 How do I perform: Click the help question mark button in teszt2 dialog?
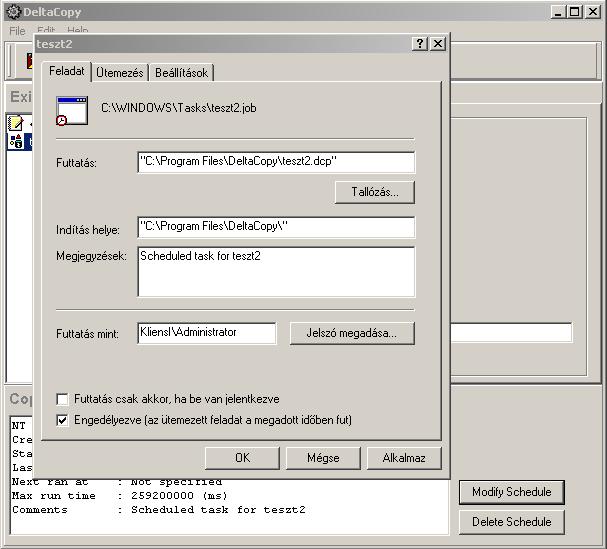click(x=420, y=44)
